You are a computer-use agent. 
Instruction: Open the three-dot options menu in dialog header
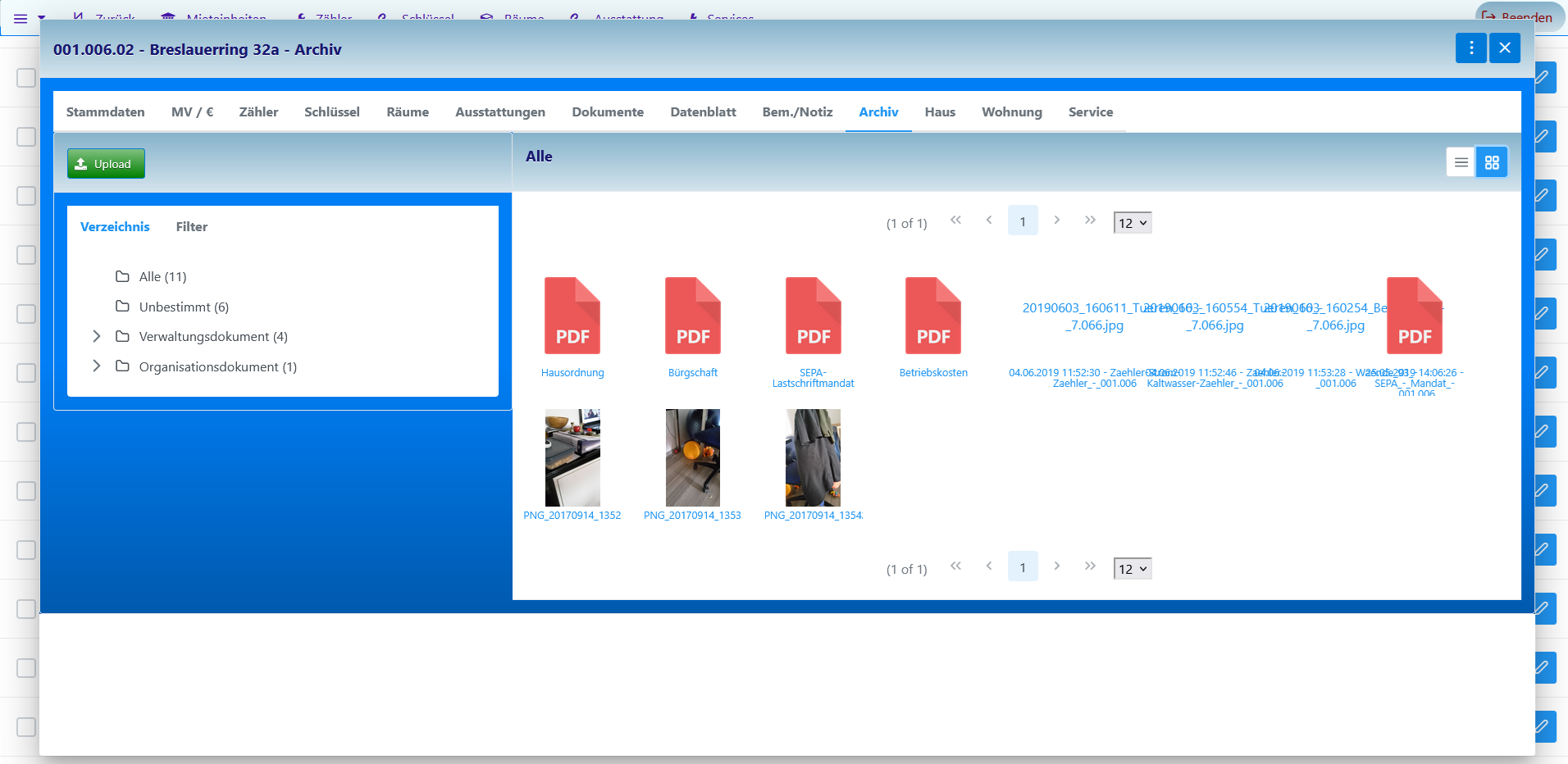1471,48
